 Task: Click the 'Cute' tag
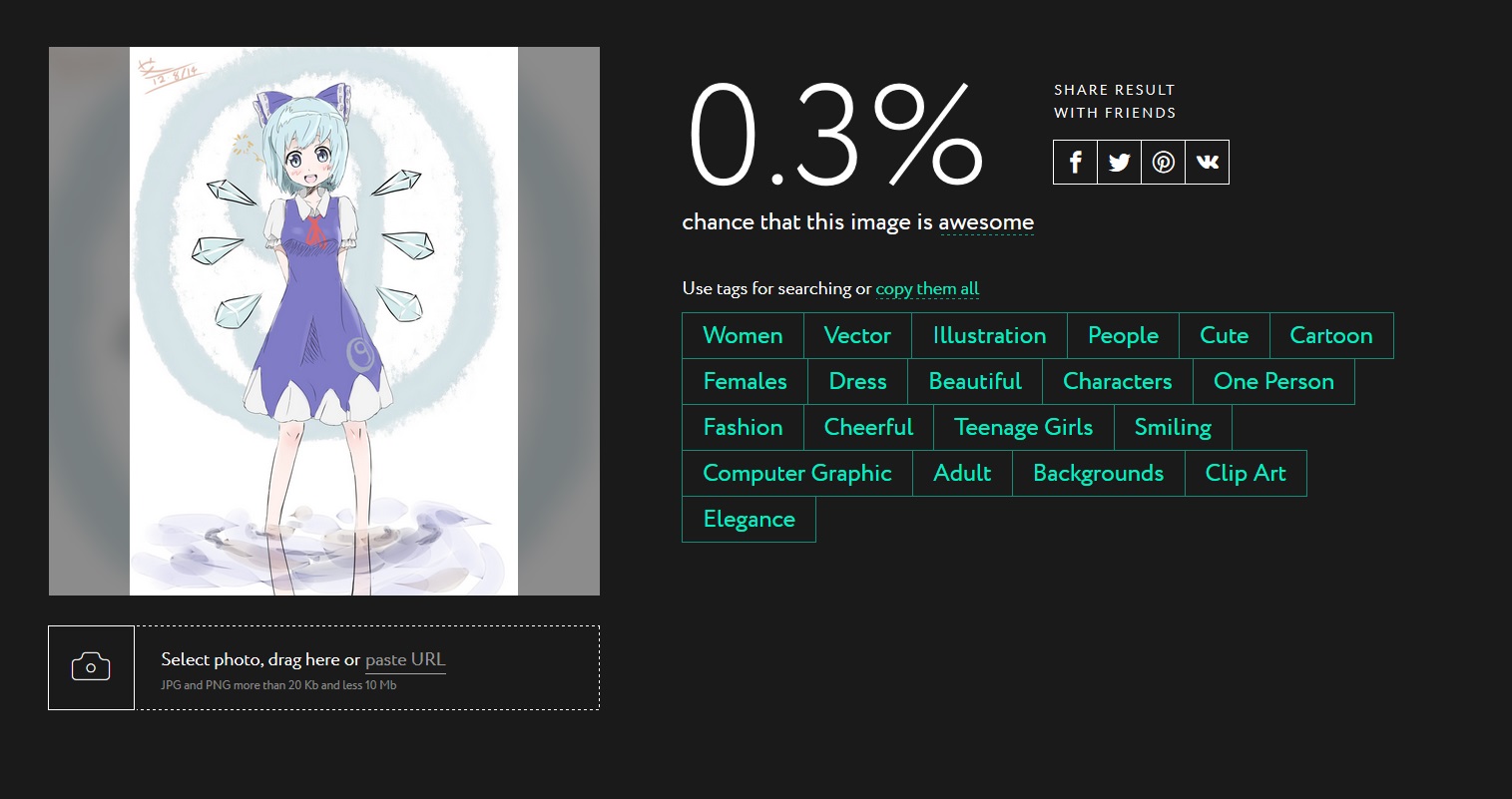point(1224,336)
